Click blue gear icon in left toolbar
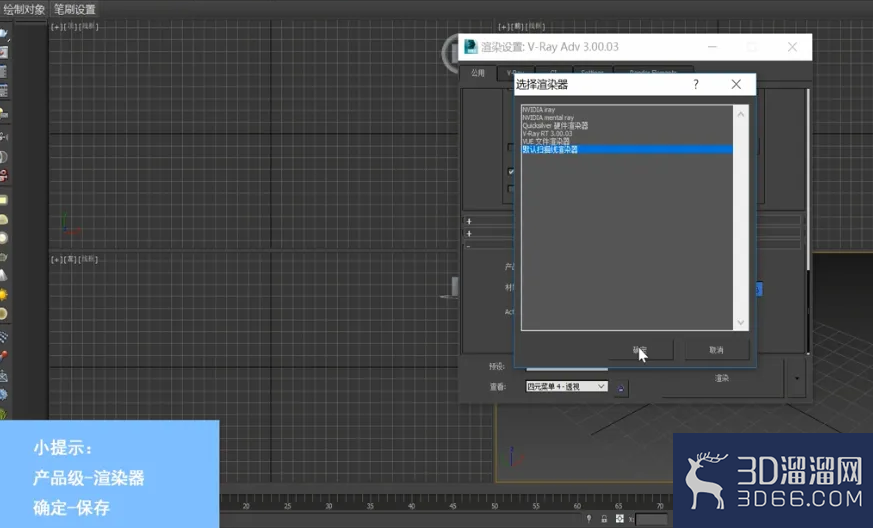 (x=3, y=394)
